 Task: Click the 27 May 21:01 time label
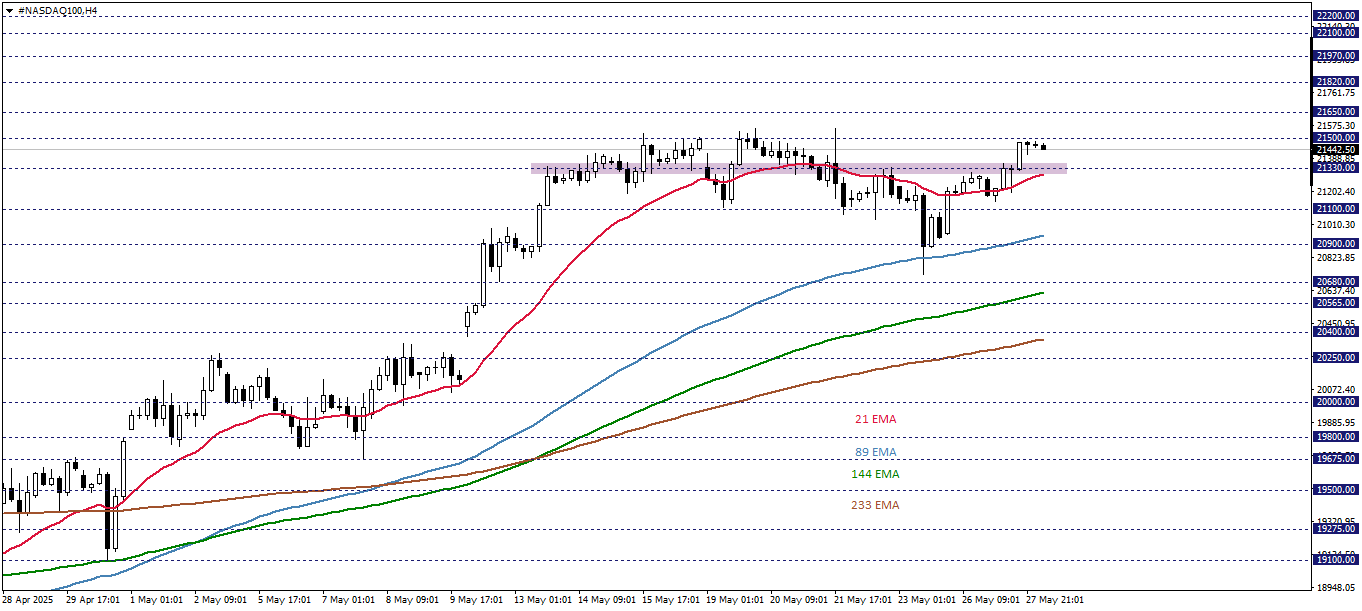[x=1056, y=601]
